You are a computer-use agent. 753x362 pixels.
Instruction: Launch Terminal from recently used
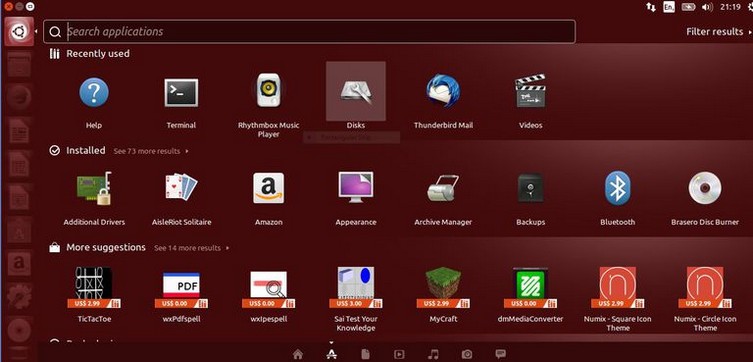[181, 92]
